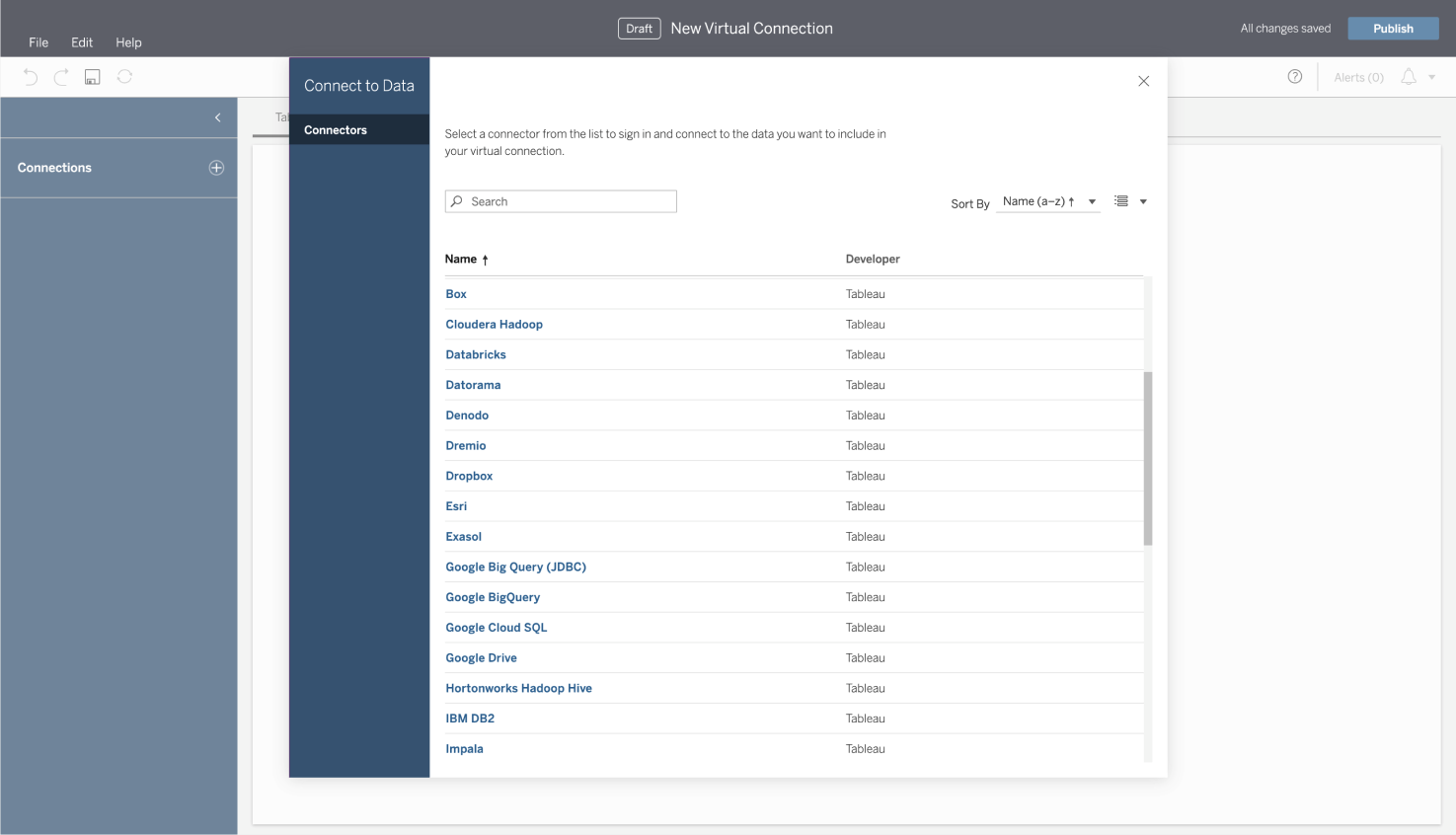Open the Help menu

tap(128, 42)
